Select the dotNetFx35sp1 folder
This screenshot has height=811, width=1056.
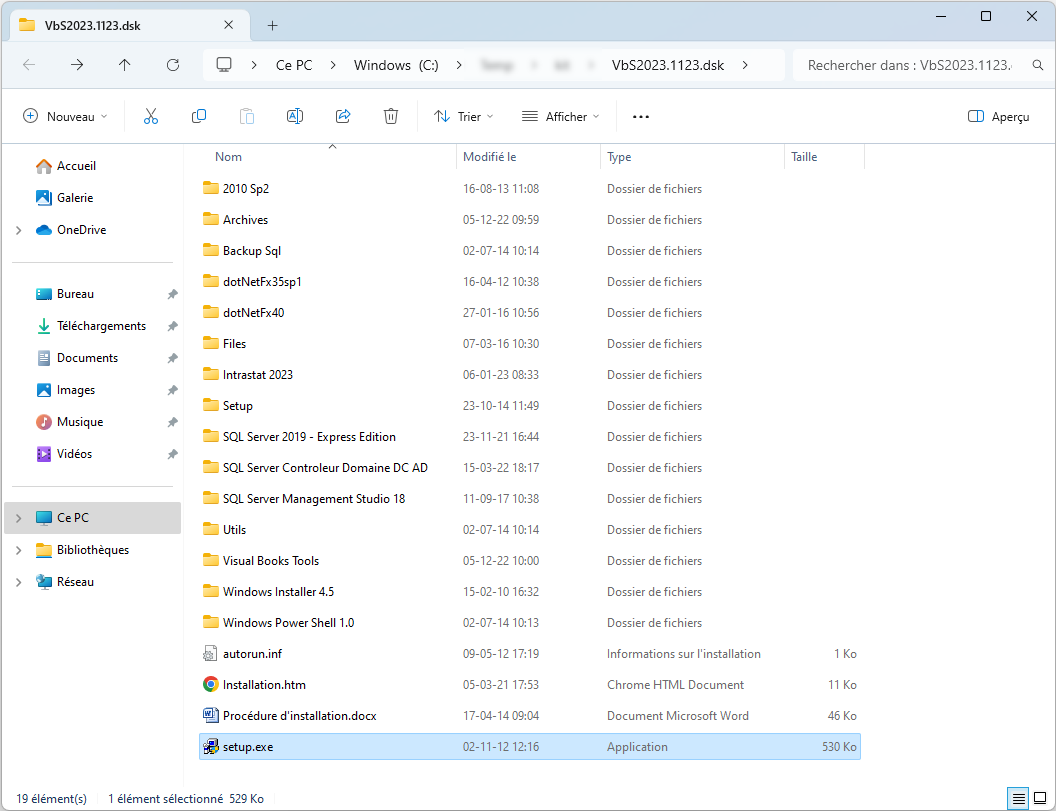pos(529,282)
